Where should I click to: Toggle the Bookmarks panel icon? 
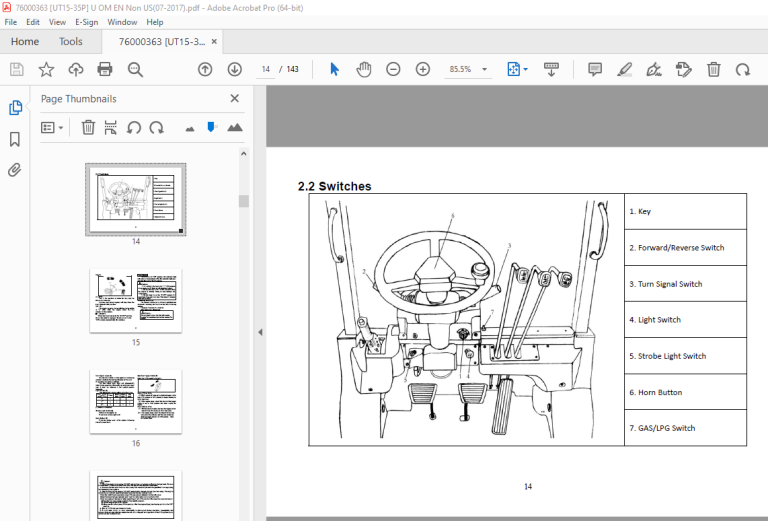pos(15,139)
